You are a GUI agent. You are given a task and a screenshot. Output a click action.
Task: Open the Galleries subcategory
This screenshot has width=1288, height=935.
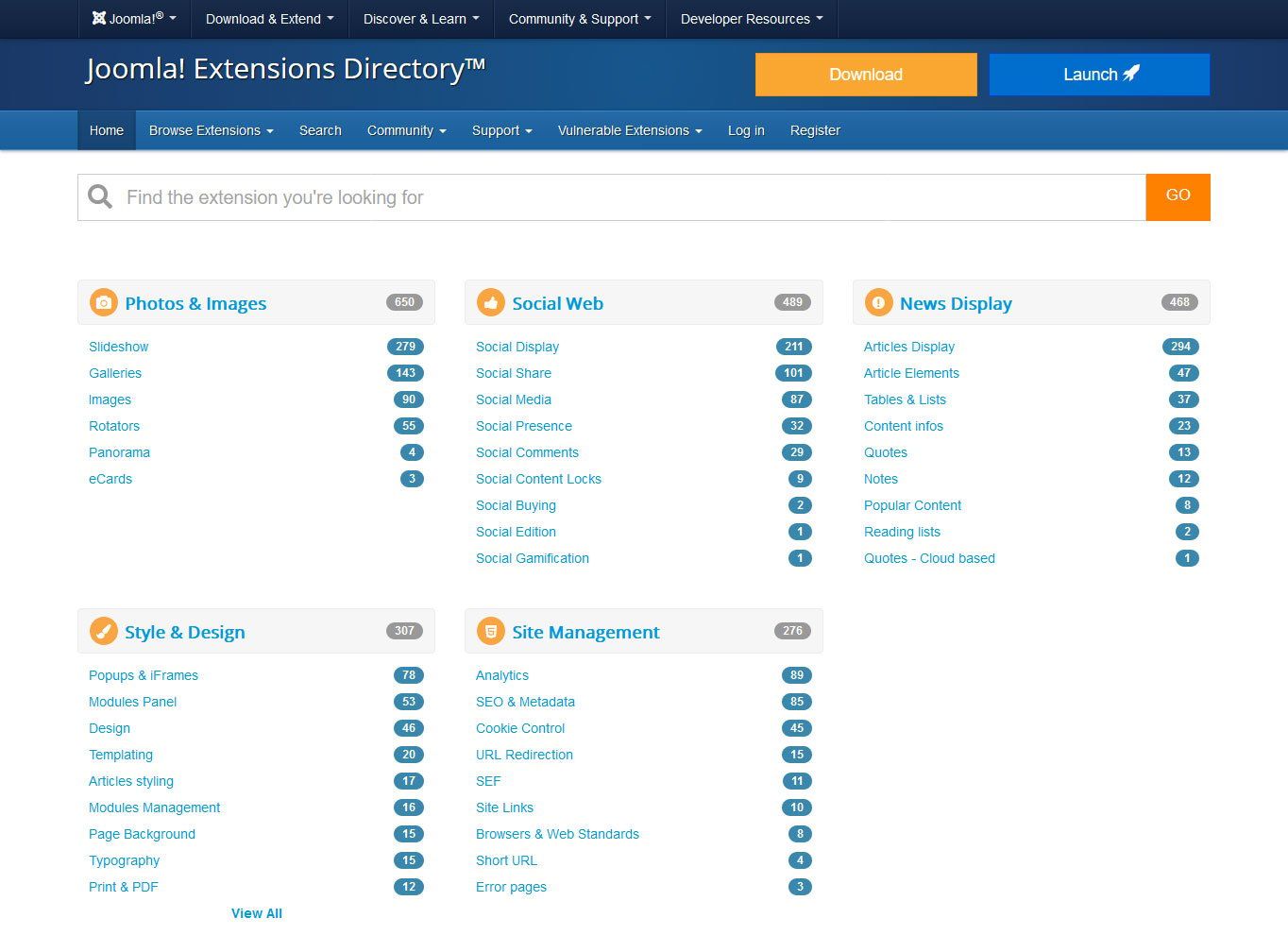tap(115, 373)
